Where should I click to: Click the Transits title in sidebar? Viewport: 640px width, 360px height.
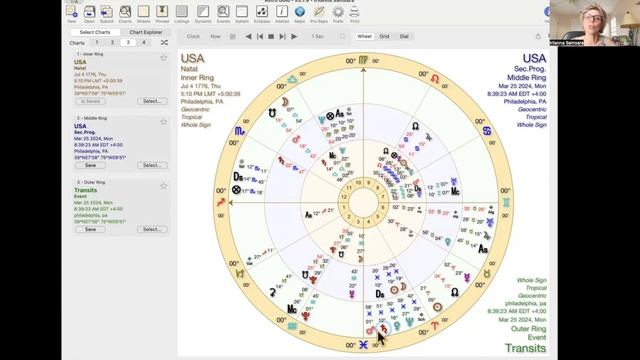point(85,190)
